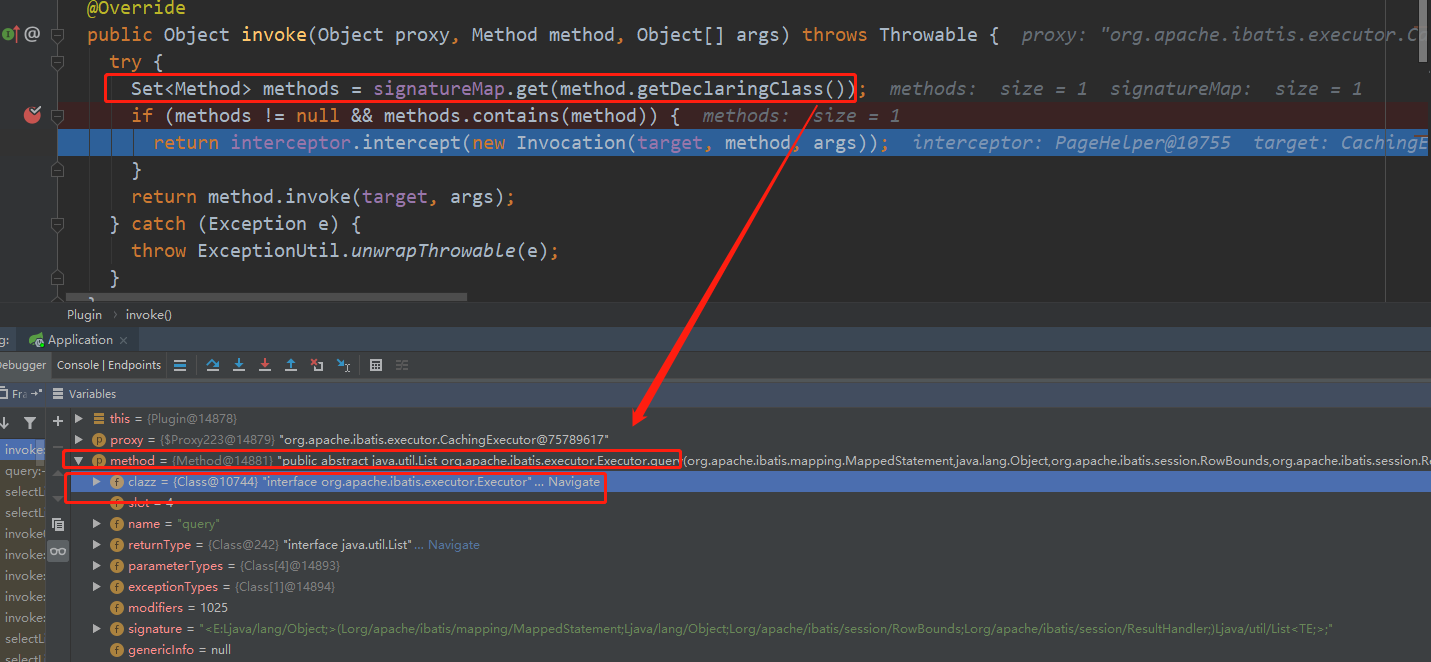
Task: Select the 'modifiers = 1025' row
Action: coord(750,607)
